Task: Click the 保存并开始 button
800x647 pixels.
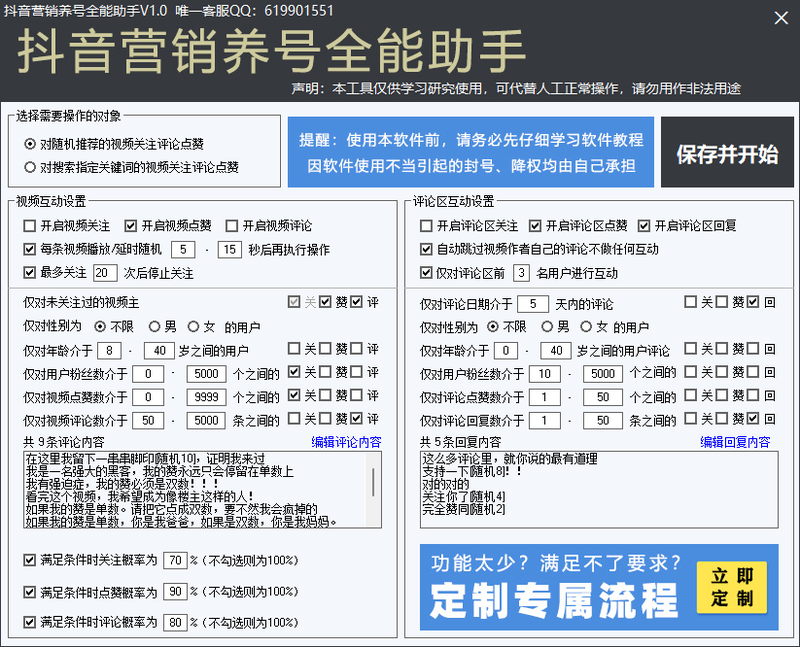Action: click(x=727, y=152)
